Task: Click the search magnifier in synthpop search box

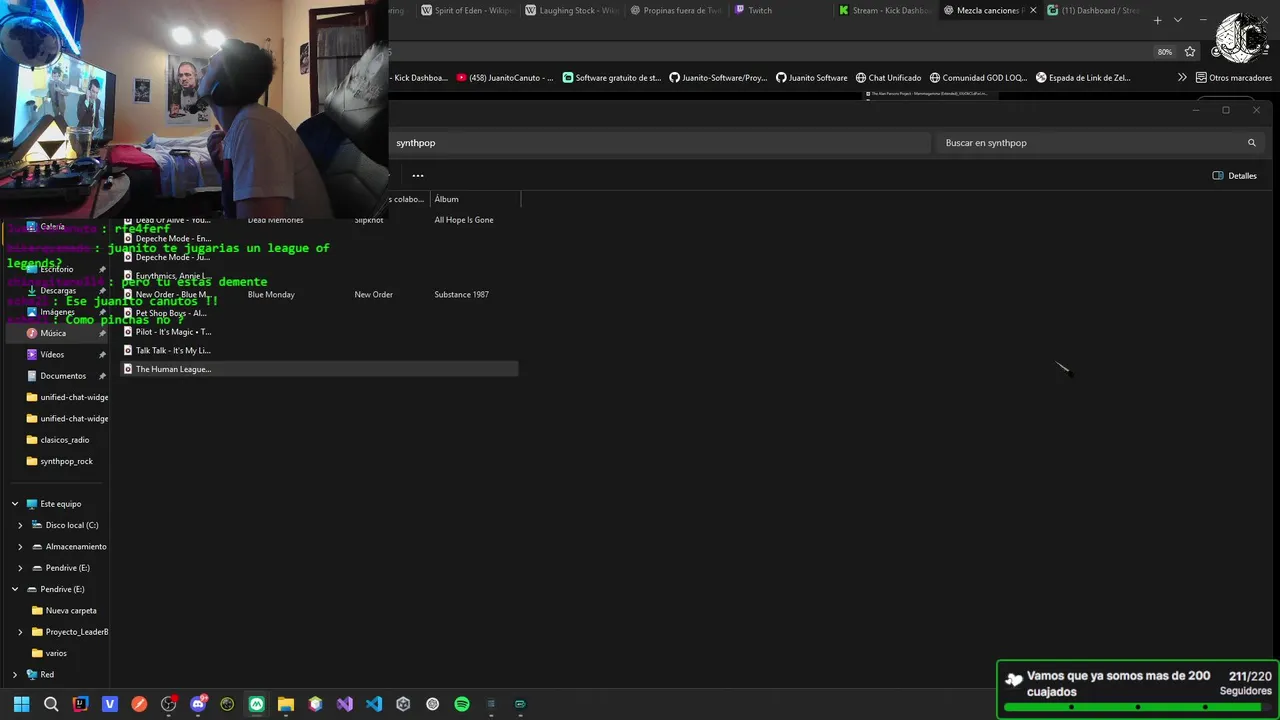Action: 1251,143
